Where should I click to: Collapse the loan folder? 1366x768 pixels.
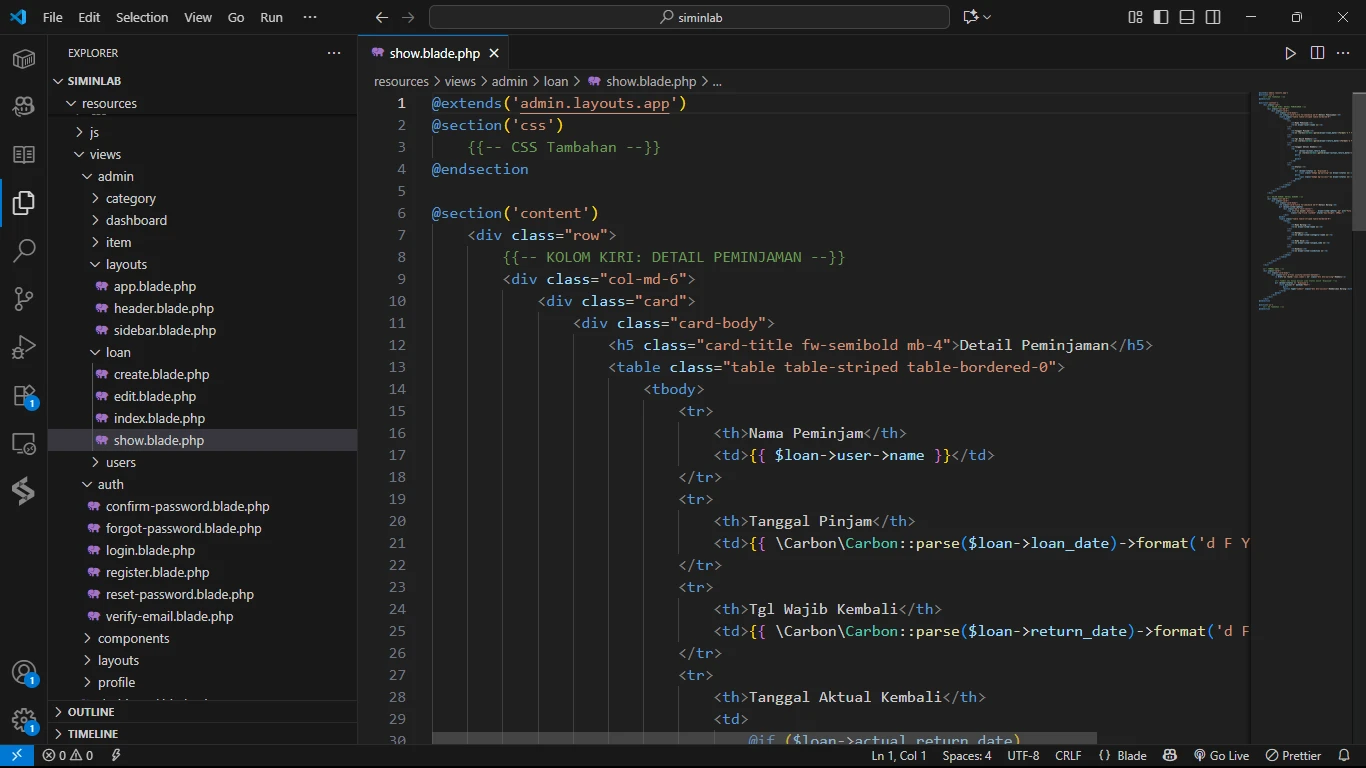pyautogui.click(x=118, y=352)
